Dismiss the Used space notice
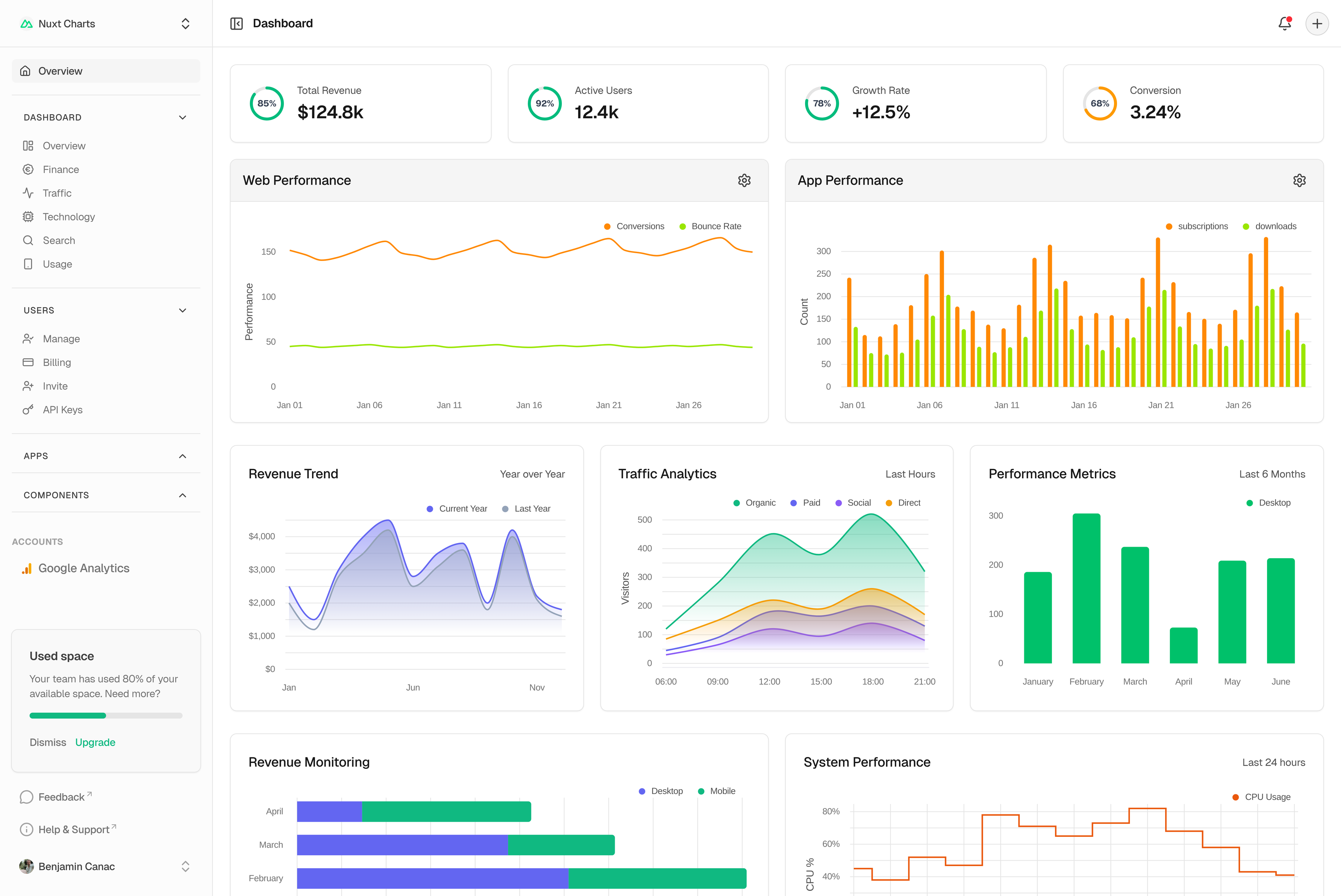1341x896 pixels. [x=48, y=742]
